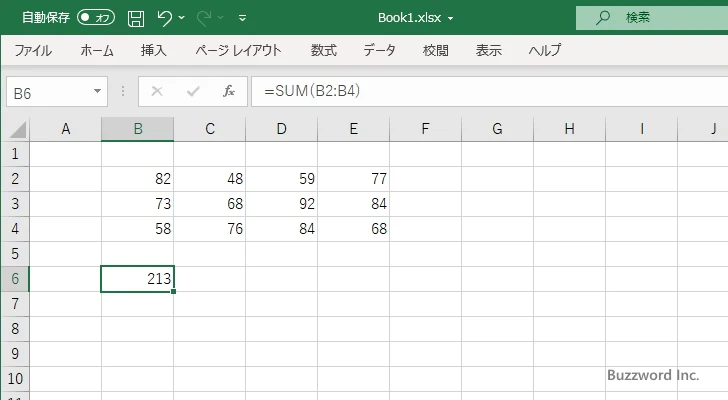Open the ファイル tab
This screenshot has width=728, height=400.
point(33,50)
